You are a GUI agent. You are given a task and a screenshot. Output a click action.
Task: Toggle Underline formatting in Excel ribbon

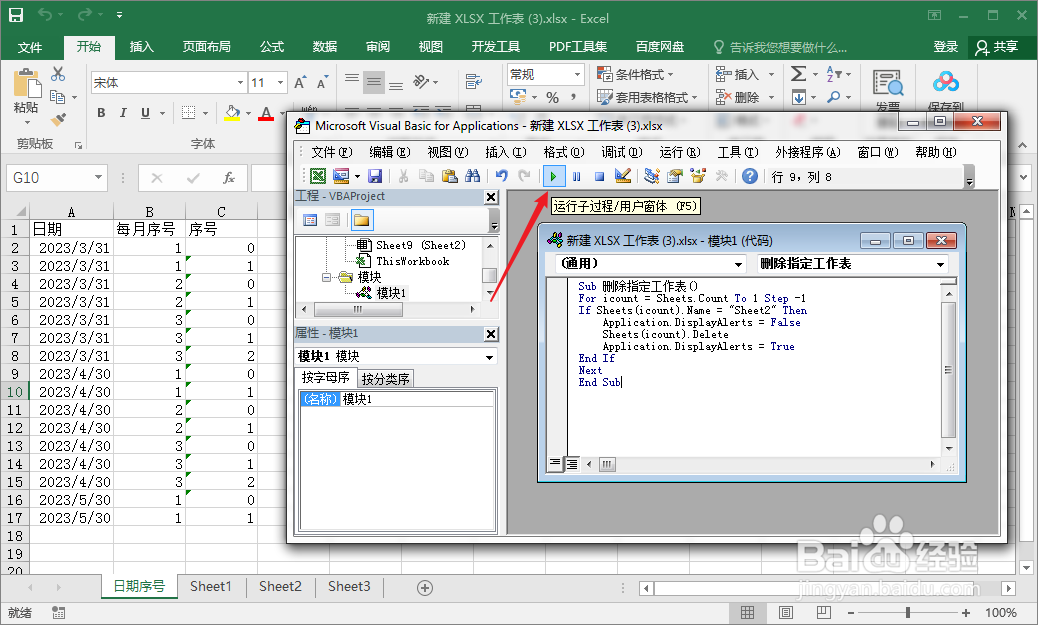point(146,113)
